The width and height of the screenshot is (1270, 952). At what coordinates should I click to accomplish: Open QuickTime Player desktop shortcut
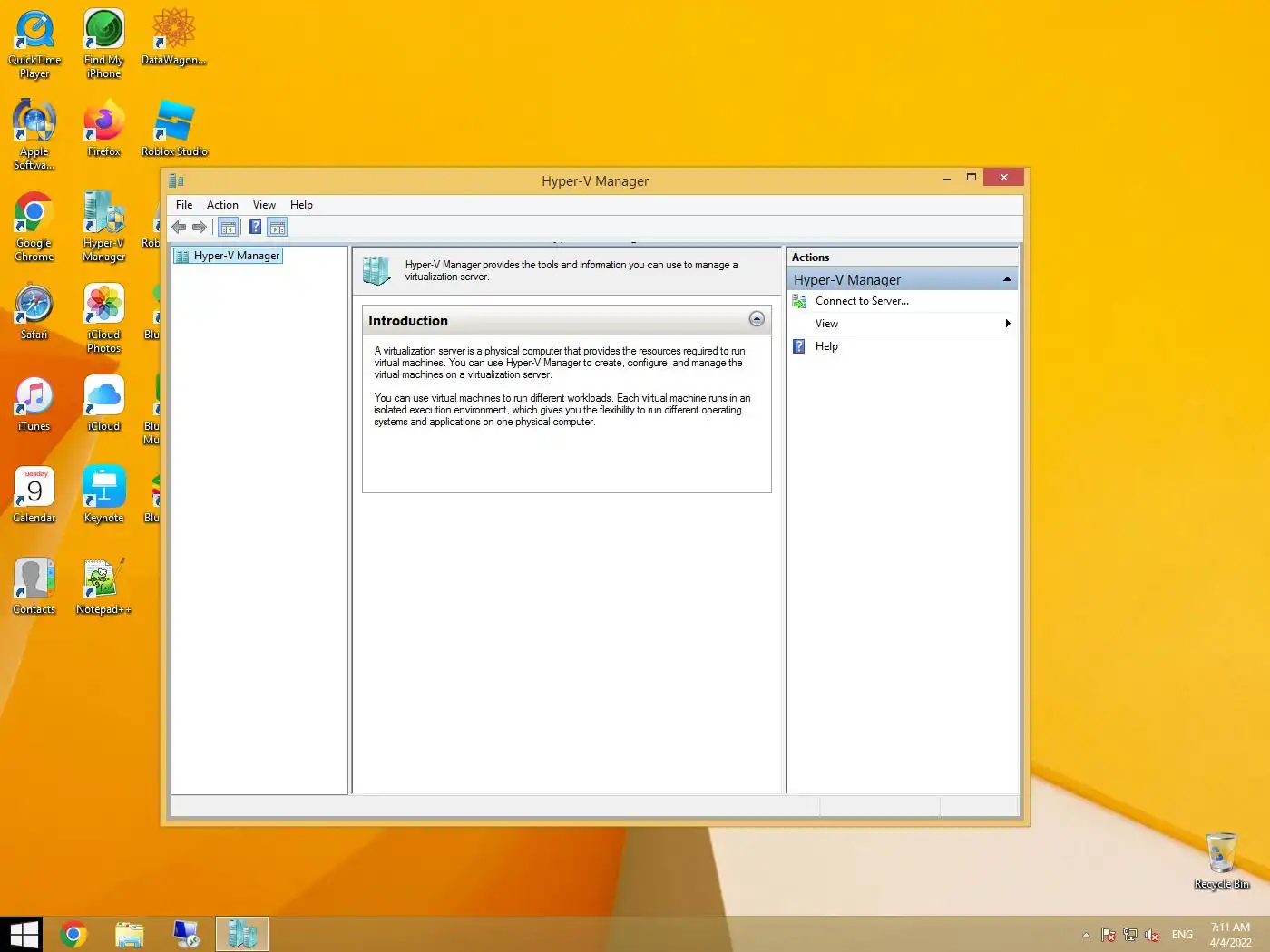click(x=34, y=44)
